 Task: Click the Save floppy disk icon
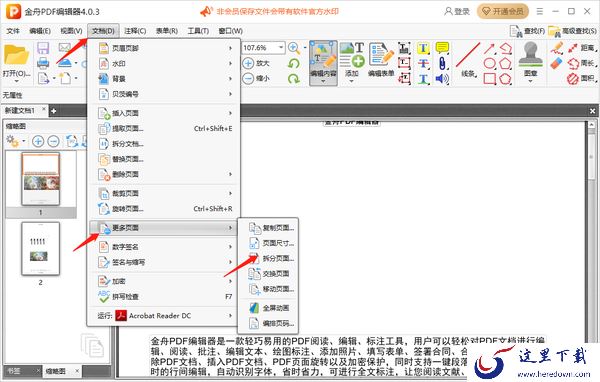tap(43, 48)
